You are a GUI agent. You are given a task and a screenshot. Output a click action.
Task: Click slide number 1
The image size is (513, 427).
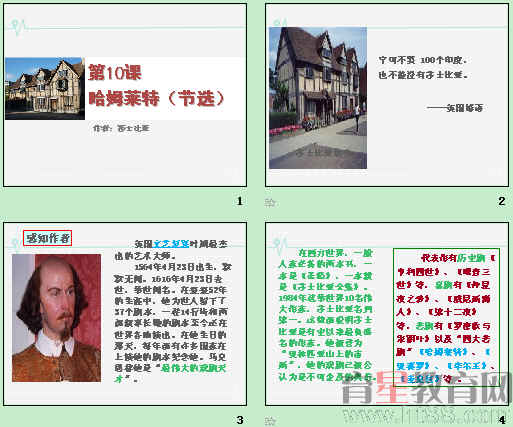(x=239, y=201)
